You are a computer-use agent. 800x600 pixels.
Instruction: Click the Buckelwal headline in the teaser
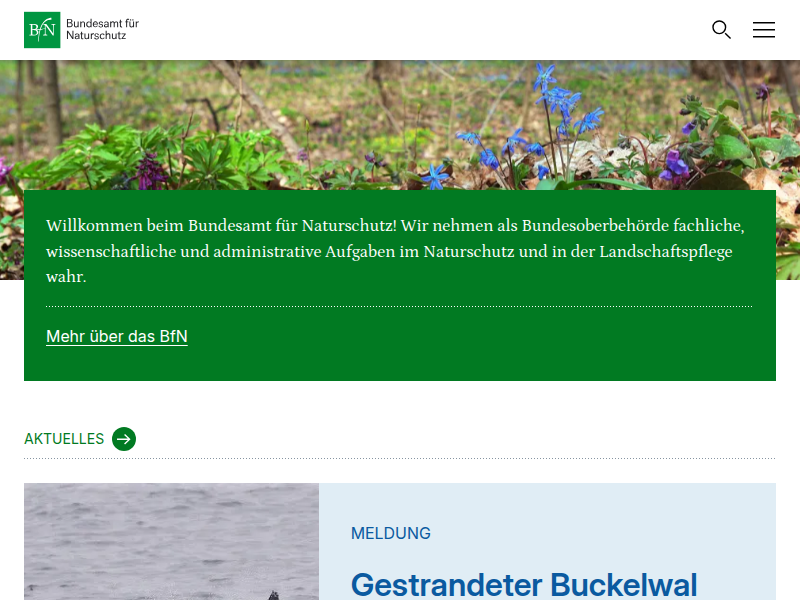524,585
